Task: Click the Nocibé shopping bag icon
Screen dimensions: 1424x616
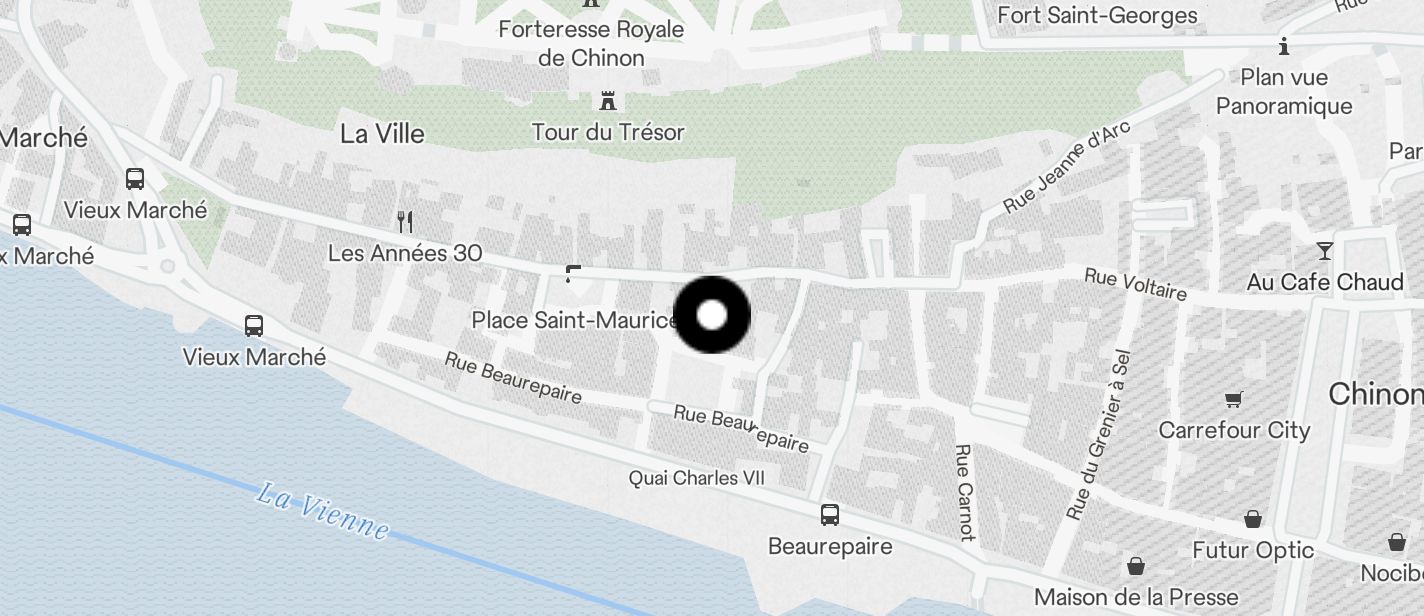Action: coord(1397,542)
